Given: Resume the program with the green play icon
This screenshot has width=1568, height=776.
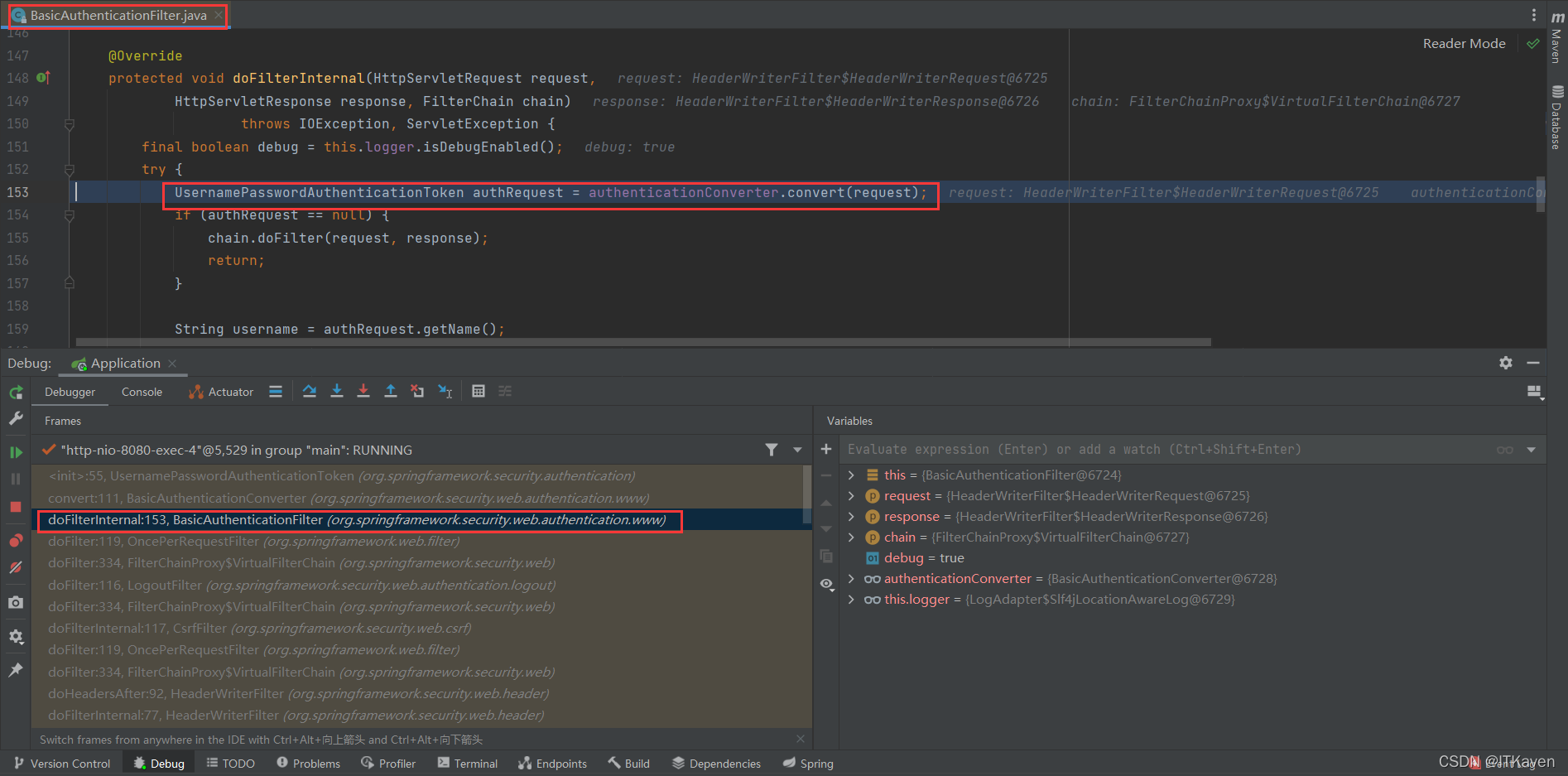Looking at the screenshot, I should (x=16, y=451).
